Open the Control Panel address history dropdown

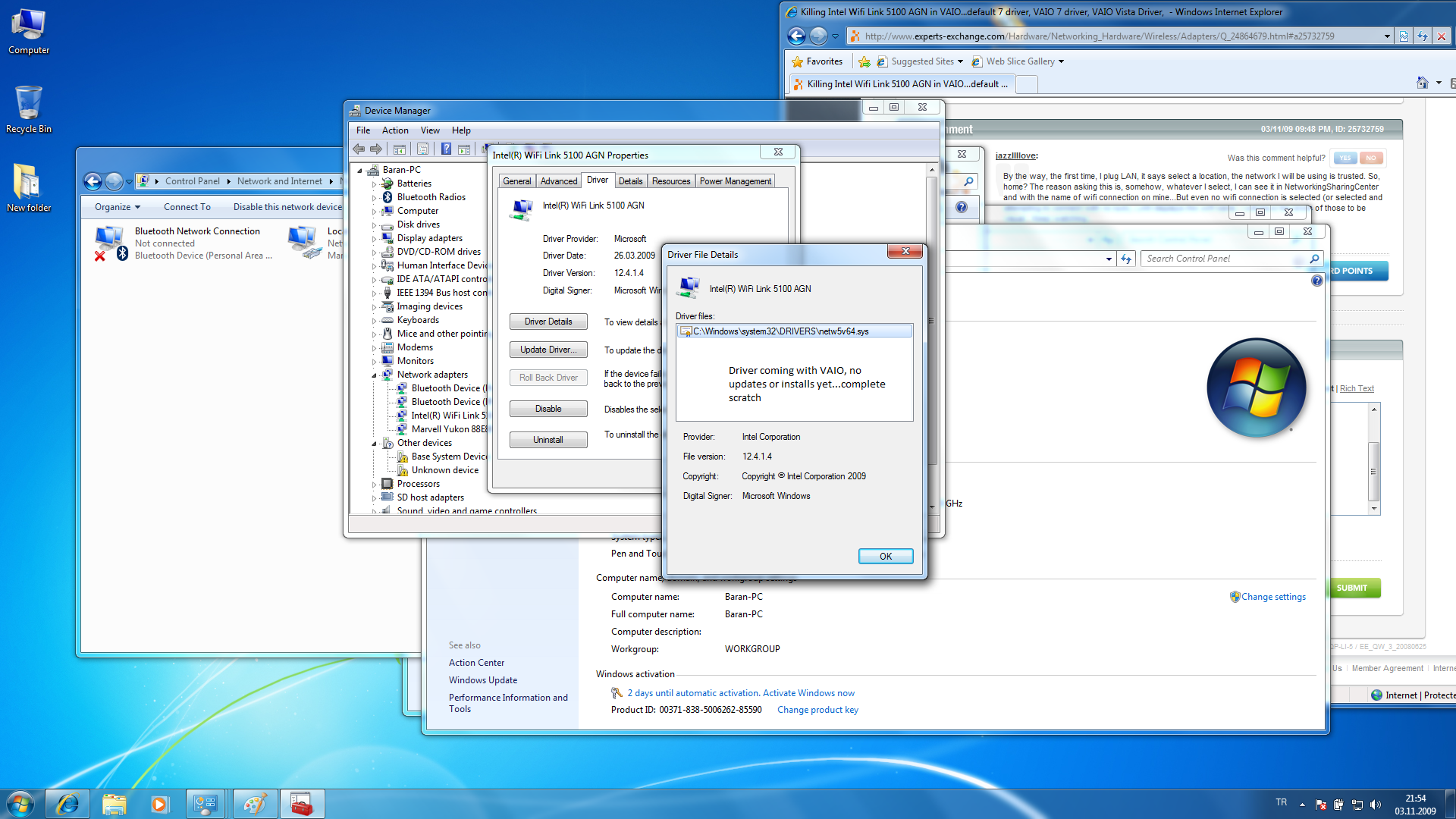pyautogui.click(x=1109, y=259)
